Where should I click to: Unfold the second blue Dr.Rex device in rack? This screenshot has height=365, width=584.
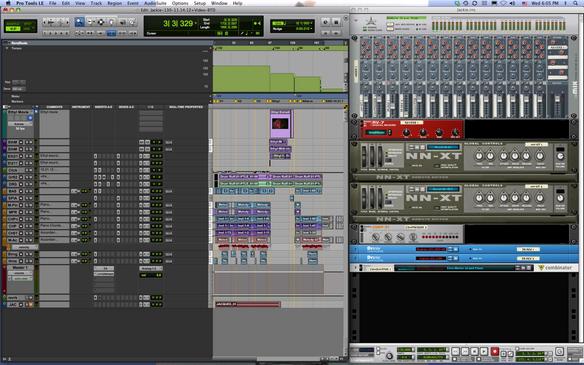tap(356, 258)
